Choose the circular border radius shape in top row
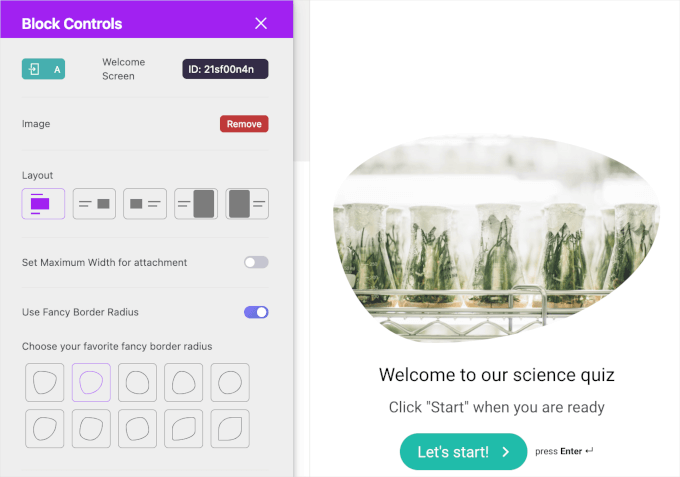Screen dimensions: 680x477 [x=230, y=382]
